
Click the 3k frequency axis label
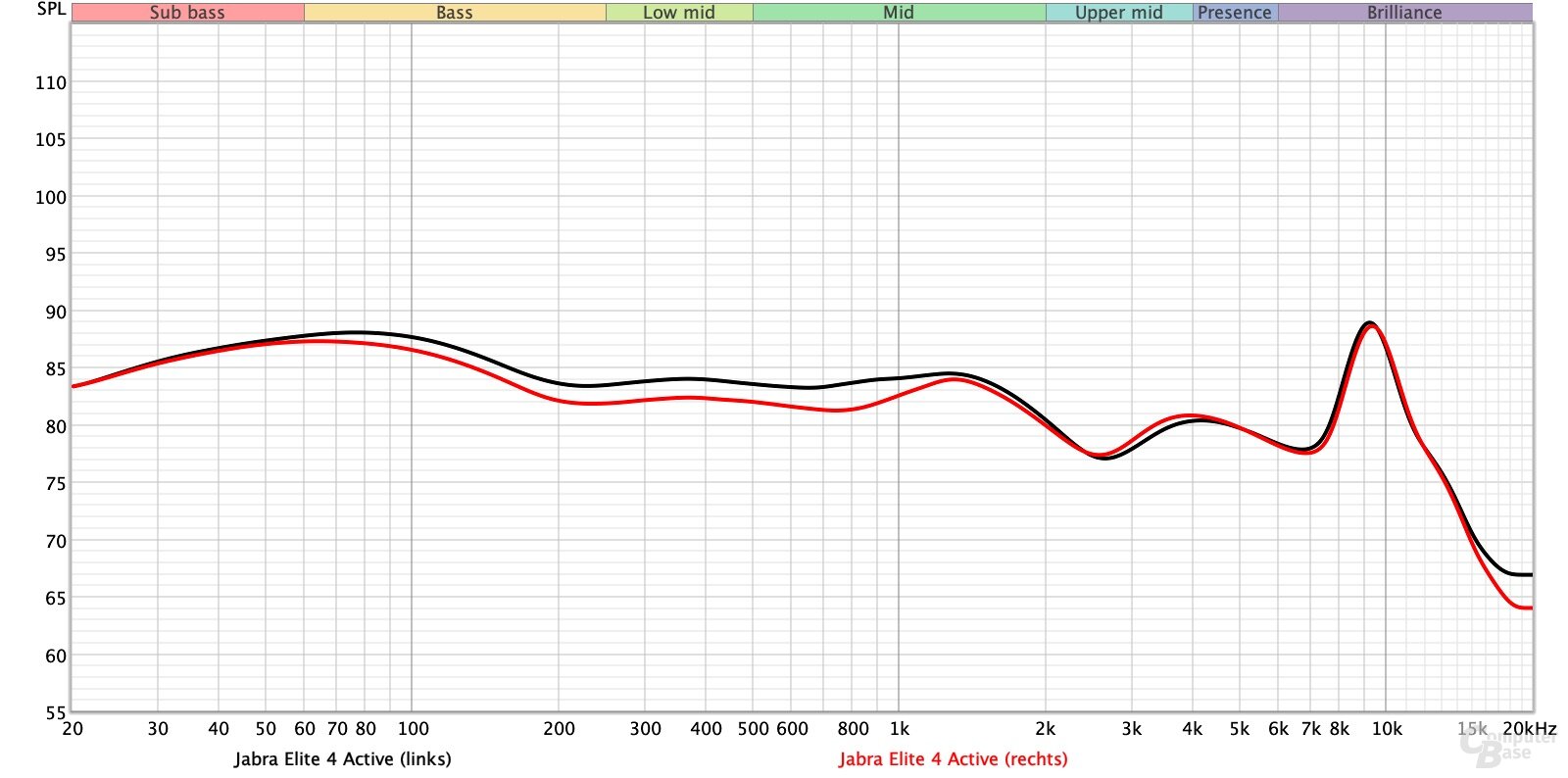[1132, 728]
